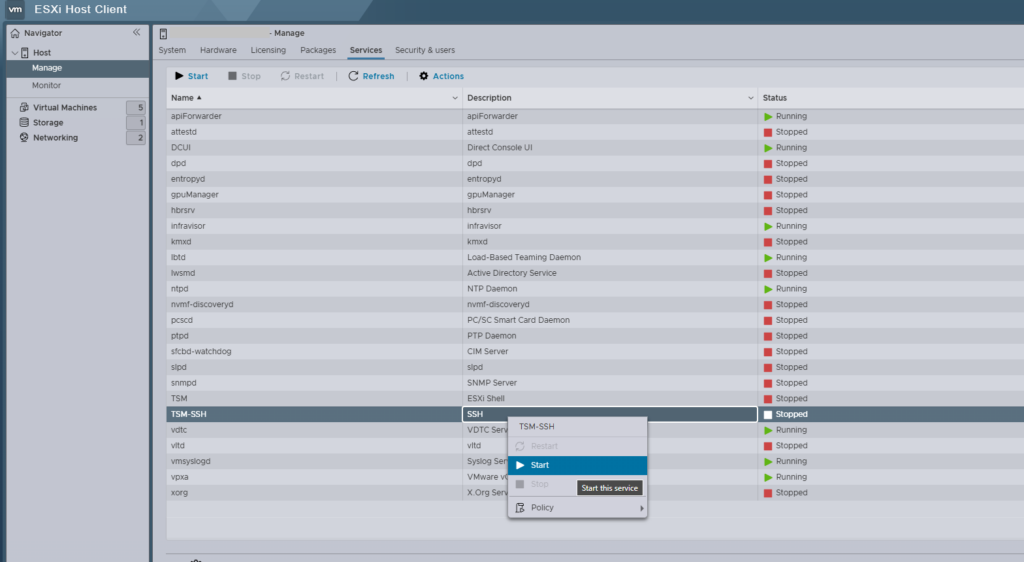Click the white Stopped icon for TSM-SSH
Viewport: 1024px width, 562px height.
pos(768,414)
